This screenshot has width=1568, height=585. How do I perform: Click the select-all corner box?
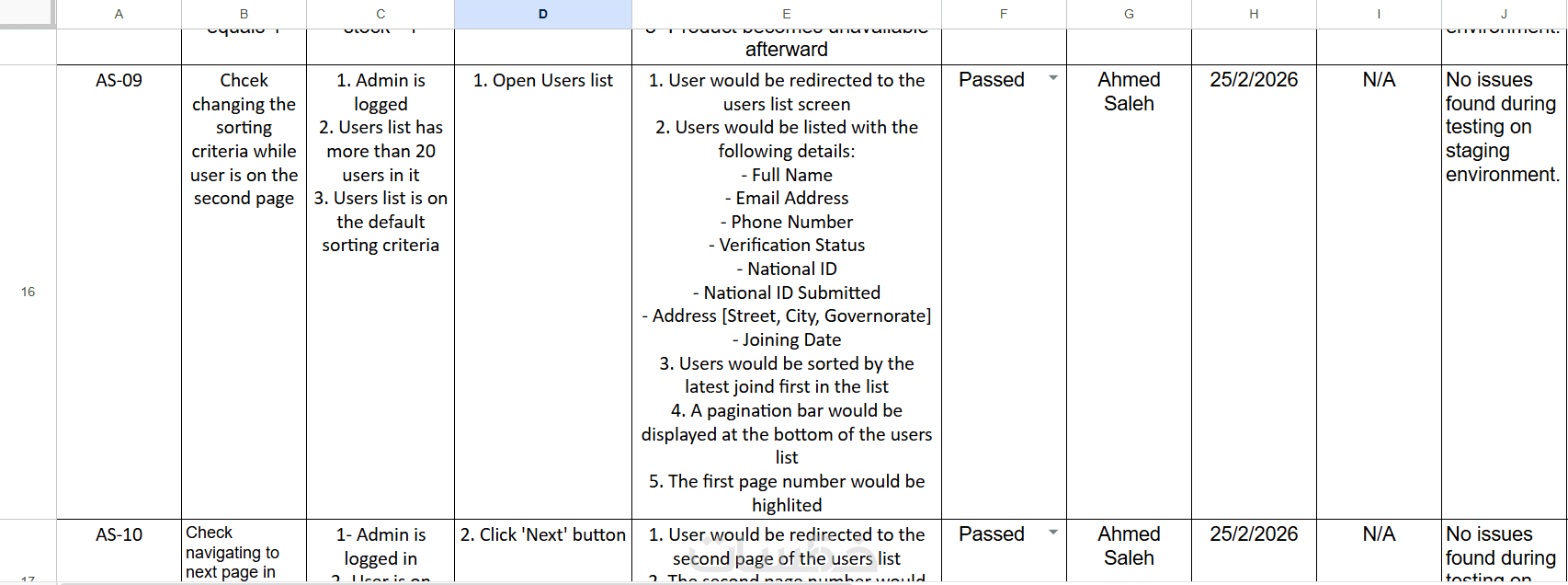pyautogui.click(x=28, y=14)
